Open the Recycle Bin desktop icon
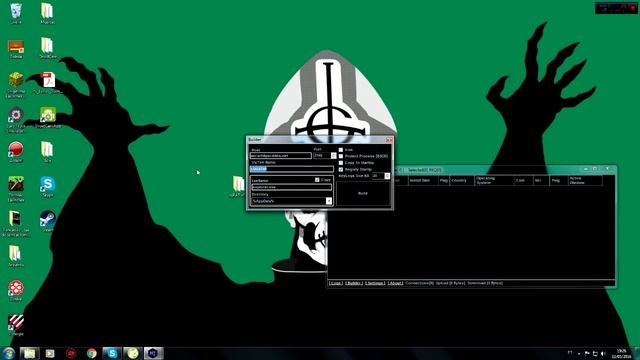 click(x=16, y=12)
